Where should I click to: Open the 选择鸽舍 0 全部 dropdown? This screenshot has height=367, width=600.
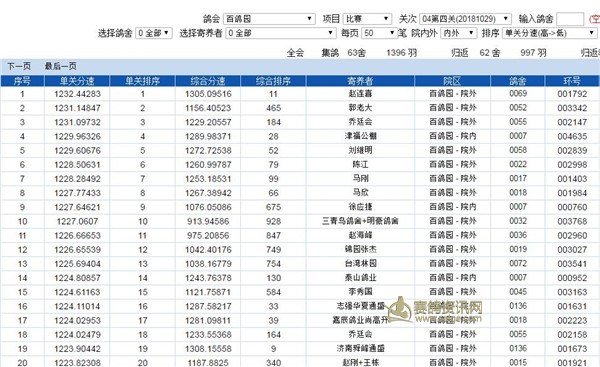pos(154,33)
